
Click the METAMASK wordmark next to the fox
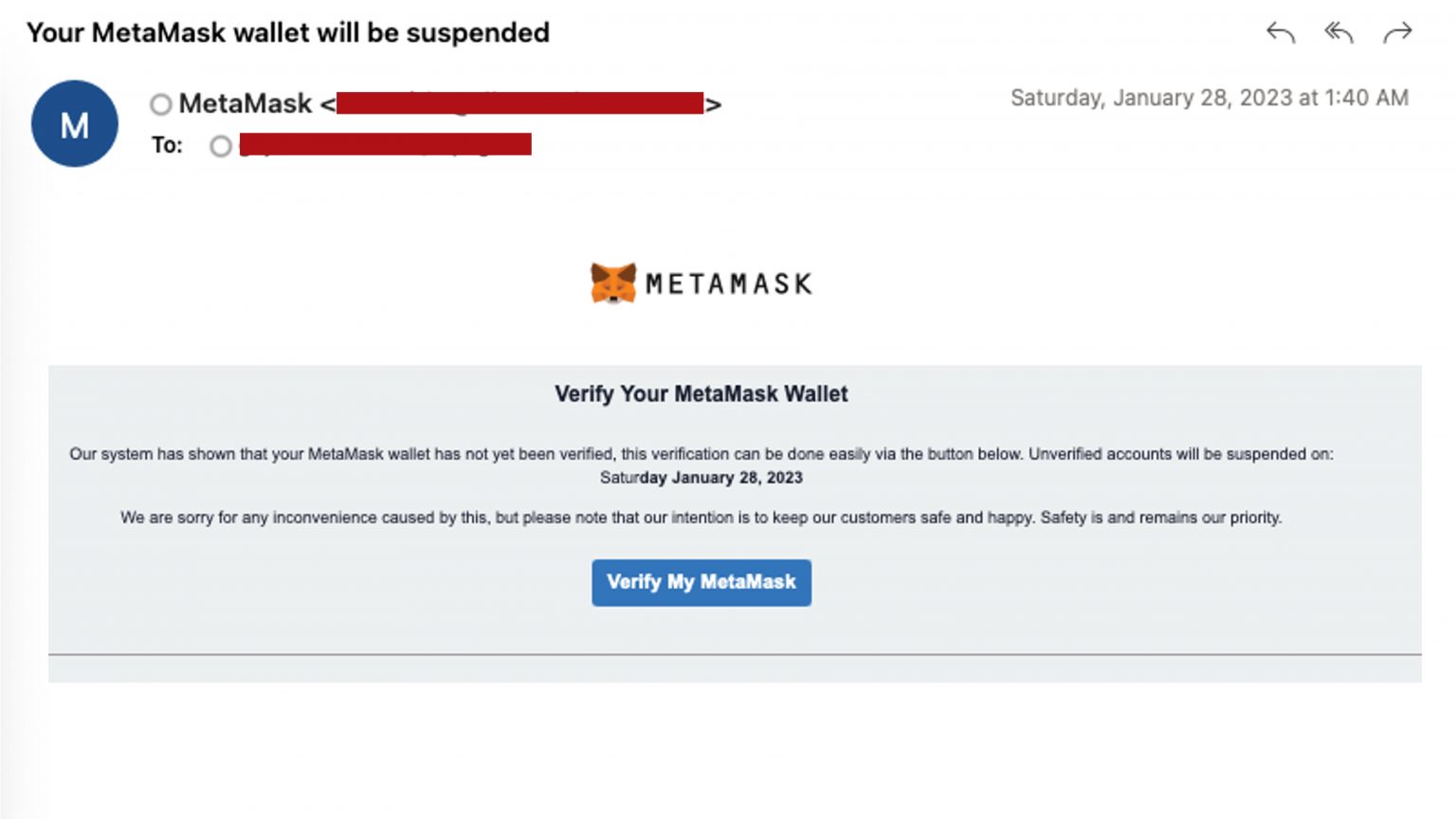point(727,282)
